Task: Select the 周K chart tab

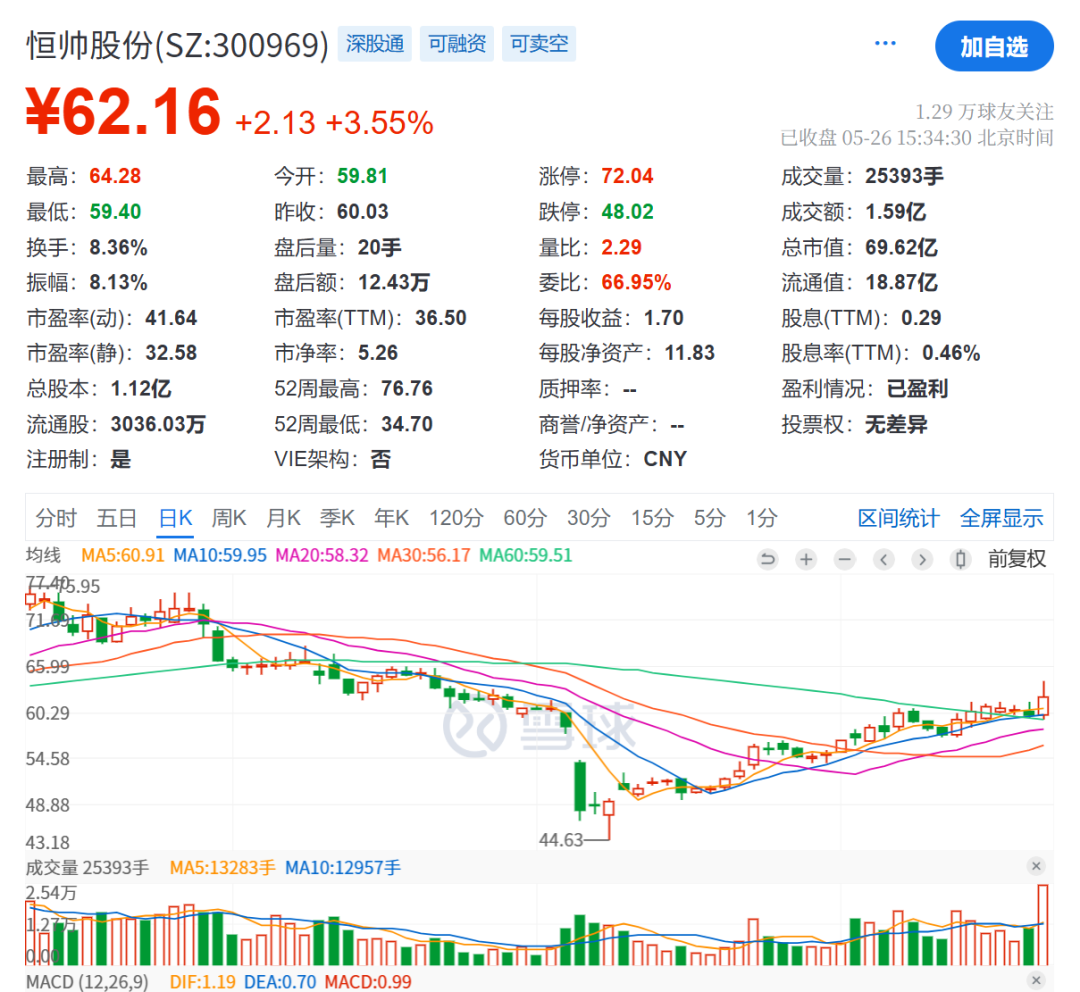Action: tap(229, 518)
